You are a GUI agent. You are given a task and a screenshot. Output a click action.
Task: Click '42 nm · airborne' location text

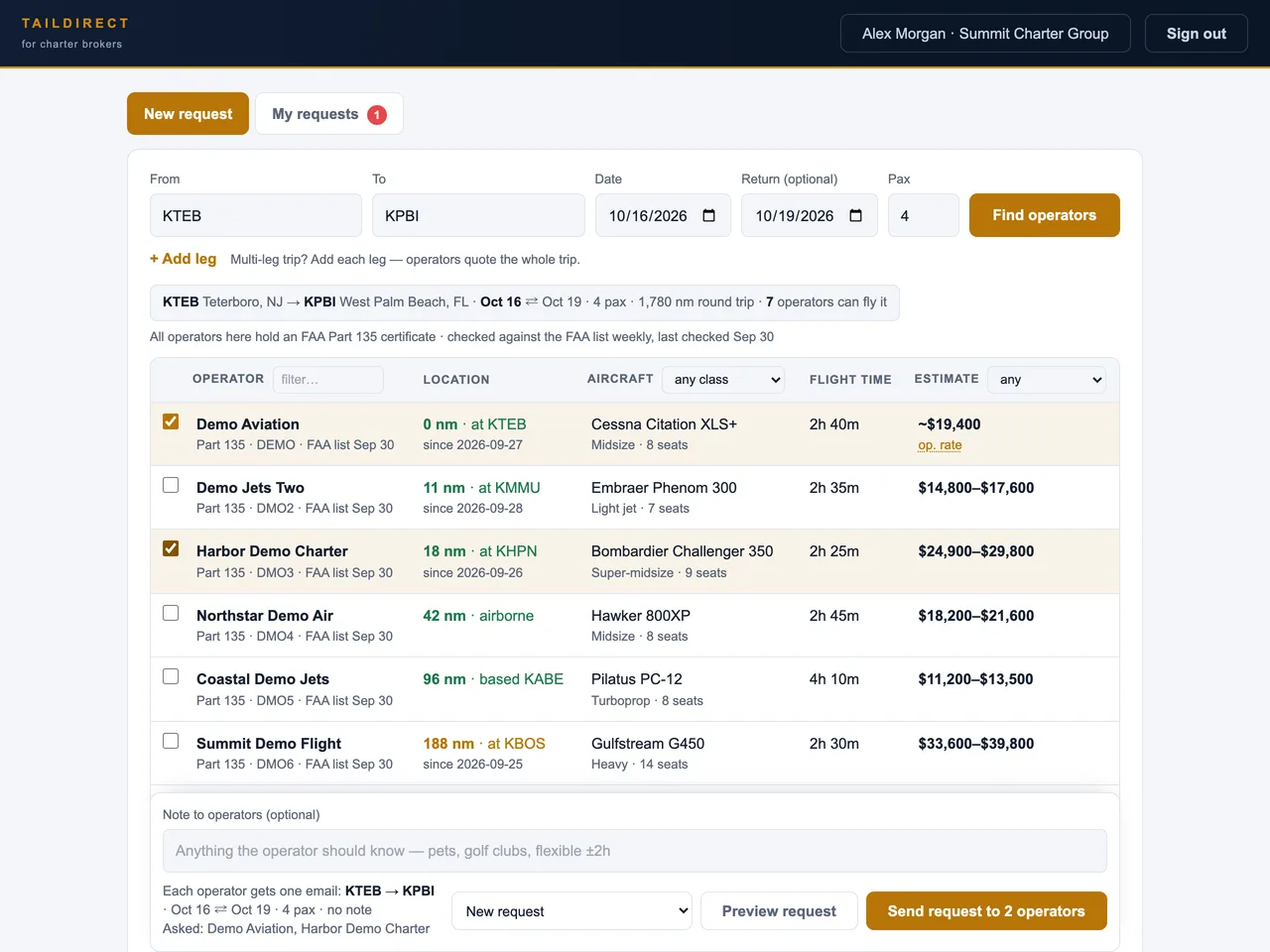pos(478,616)
